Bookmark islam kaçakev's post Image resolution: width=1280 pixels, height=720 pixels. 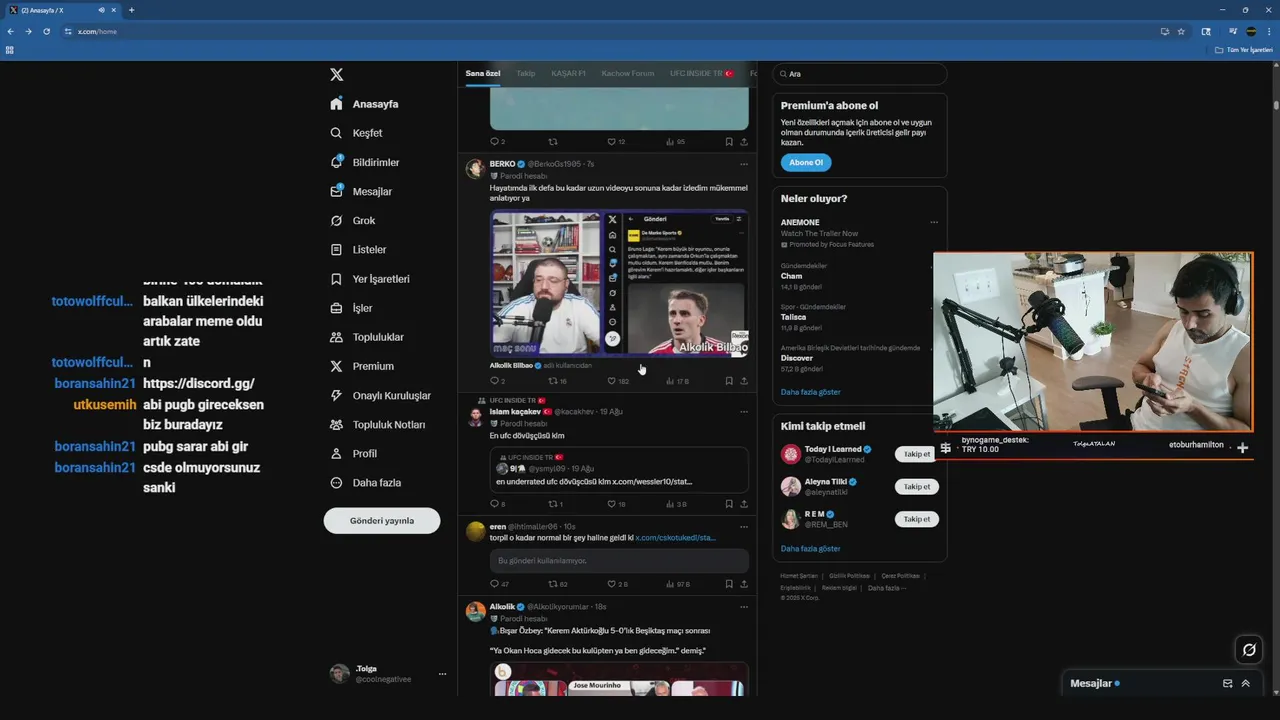pyautogui.click(x=729, y=504)
